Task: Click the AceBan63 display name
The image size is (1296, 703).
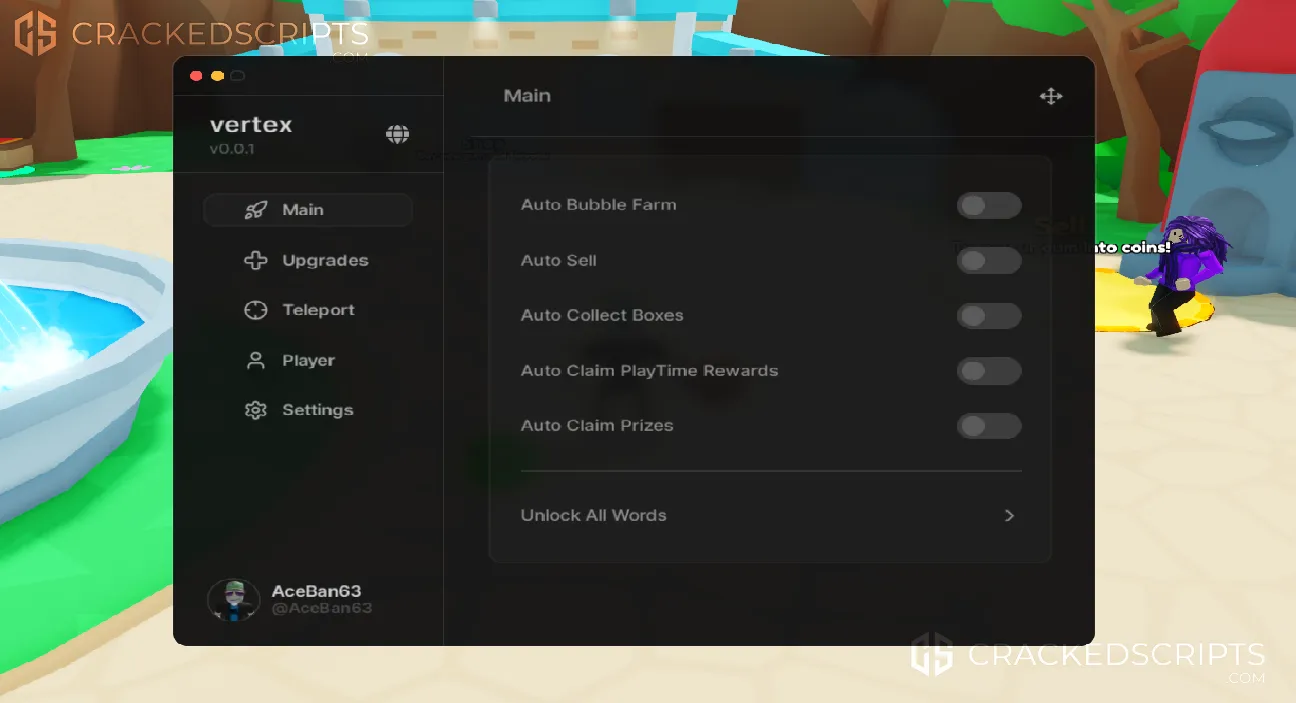Action: tap(316, 591)
